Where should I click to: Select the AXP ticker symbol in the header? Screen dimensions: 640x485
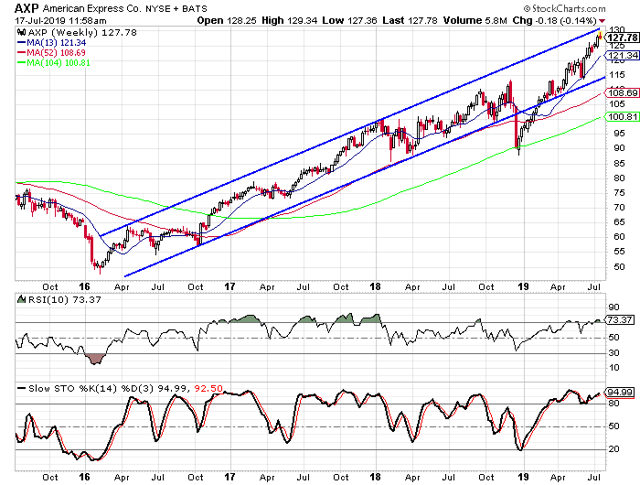tap(27, 8)
